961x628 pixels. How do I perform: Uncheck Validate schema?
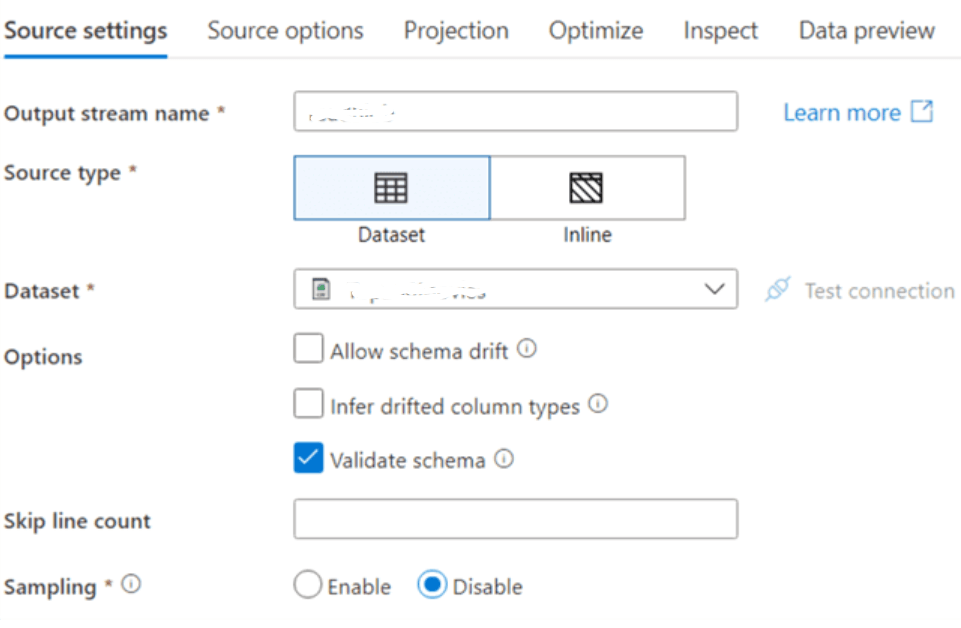[x=309, y=458]
